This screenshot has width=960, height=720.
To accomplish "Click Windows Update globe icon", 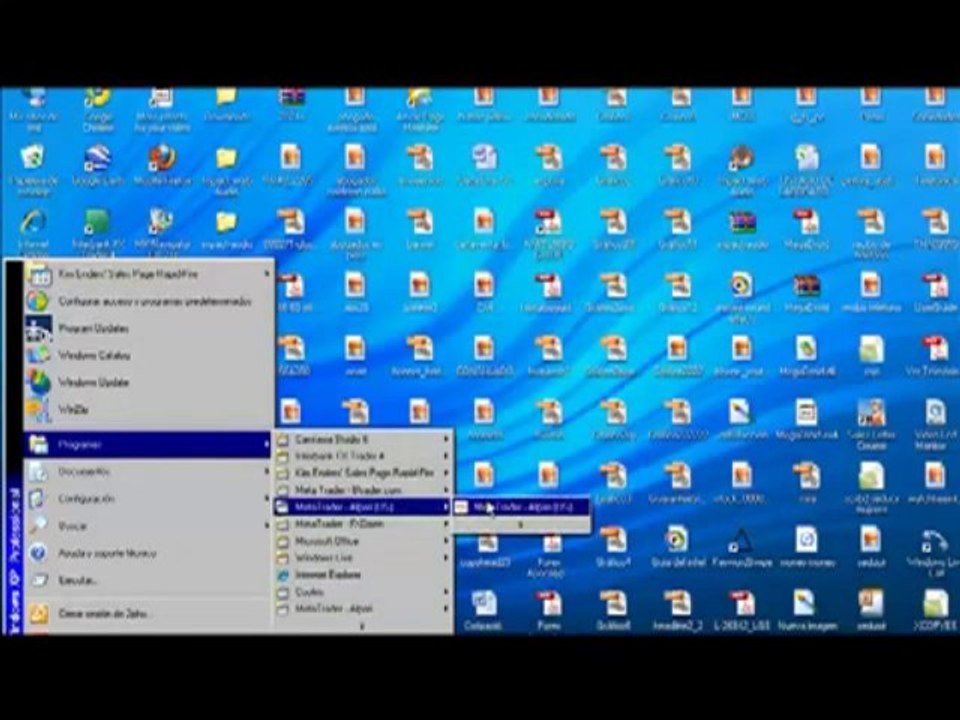I will coord(38,382).
